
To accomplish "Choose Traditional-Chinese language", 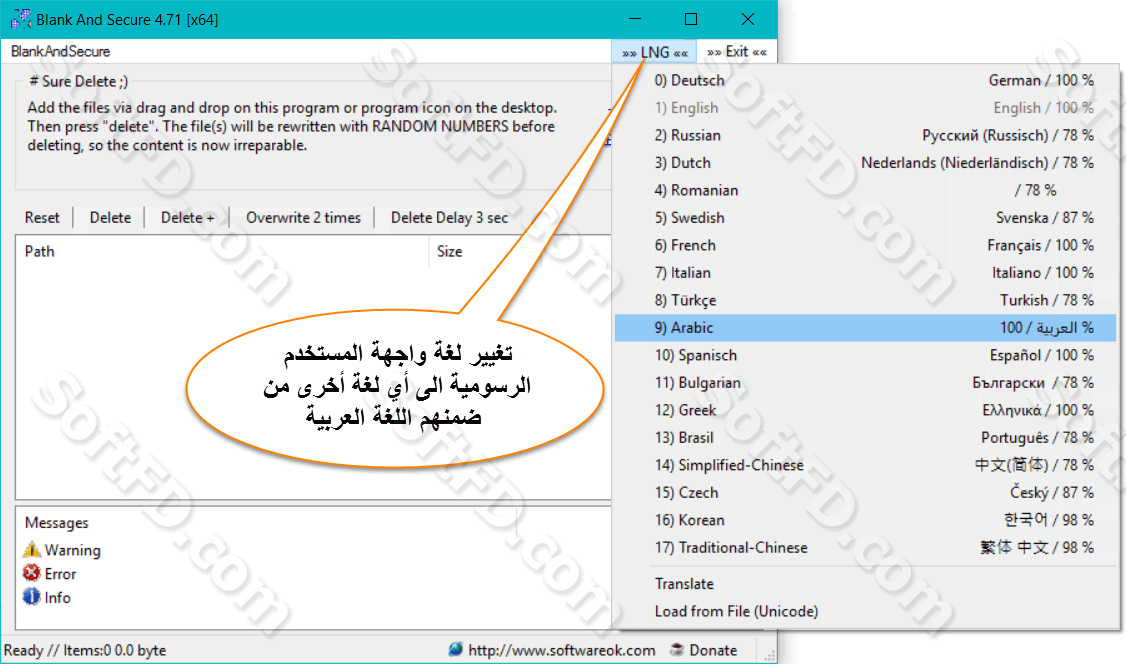I will 865,548.
